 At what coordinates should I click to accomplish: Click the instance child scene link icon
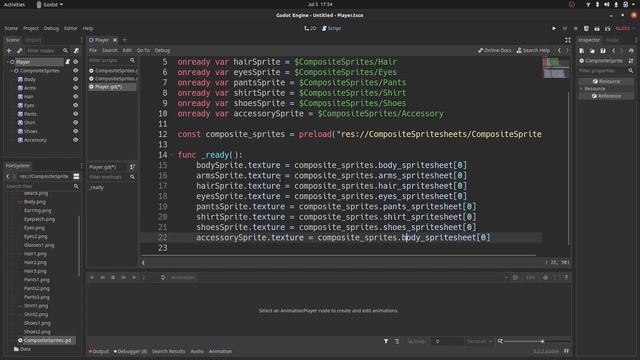20,51
